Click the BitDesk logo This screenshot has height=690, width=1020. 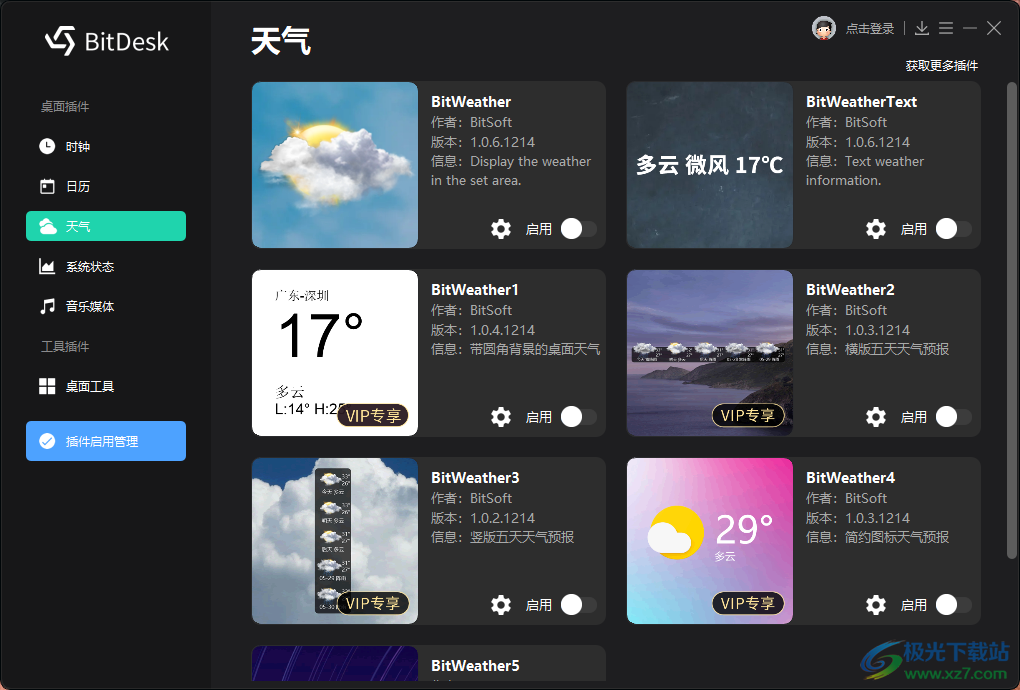click(x=107, y=41)
